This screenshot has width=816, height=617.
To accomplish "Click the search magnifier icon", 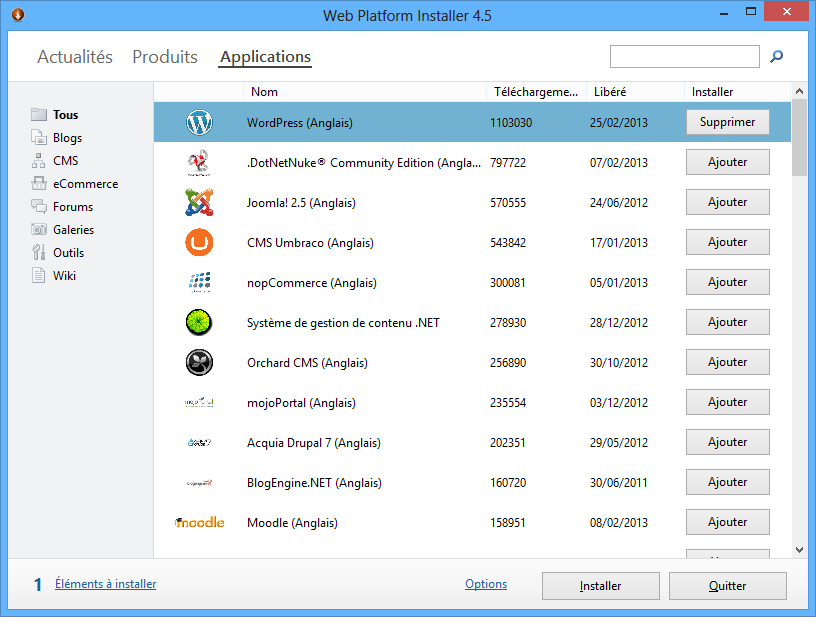I will coord(777,57).
